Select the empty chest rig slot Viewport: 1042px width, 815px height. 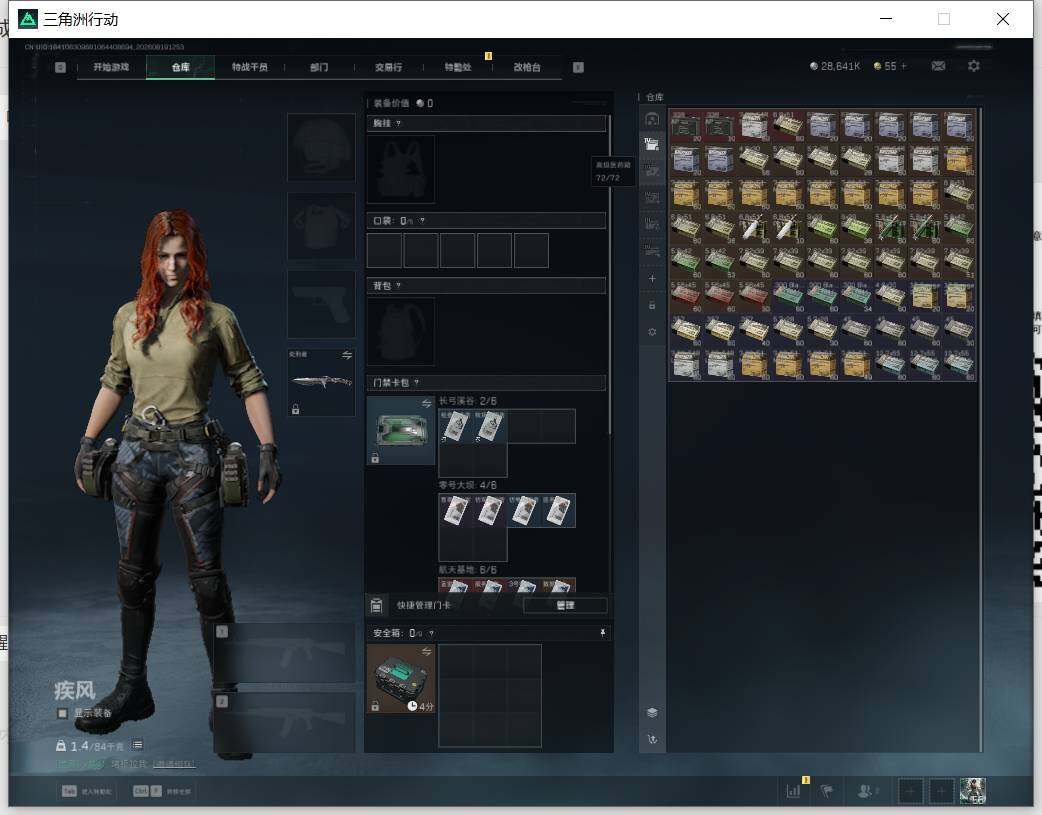coord(401,169)
